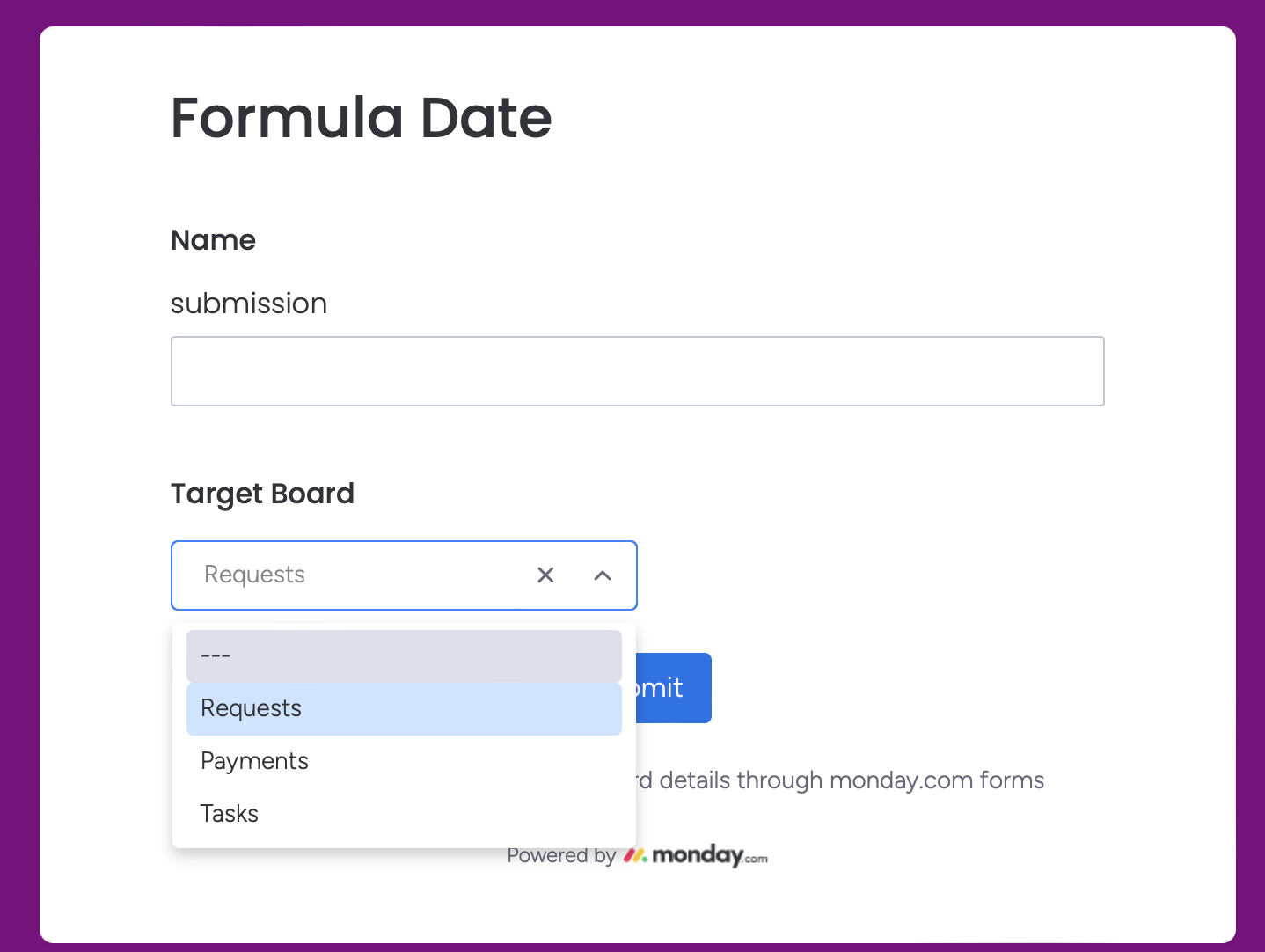The image size is (1265, 952).
Task: Click the Target Board combo box field
Action: [x=352, y=575]
